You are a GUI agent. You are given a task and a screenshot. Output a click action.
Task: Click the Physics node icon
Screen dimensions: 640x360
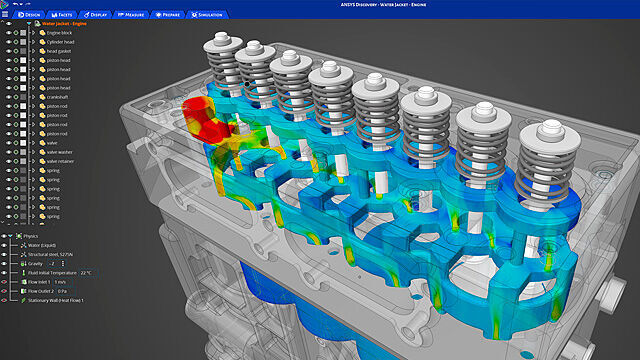19,236
